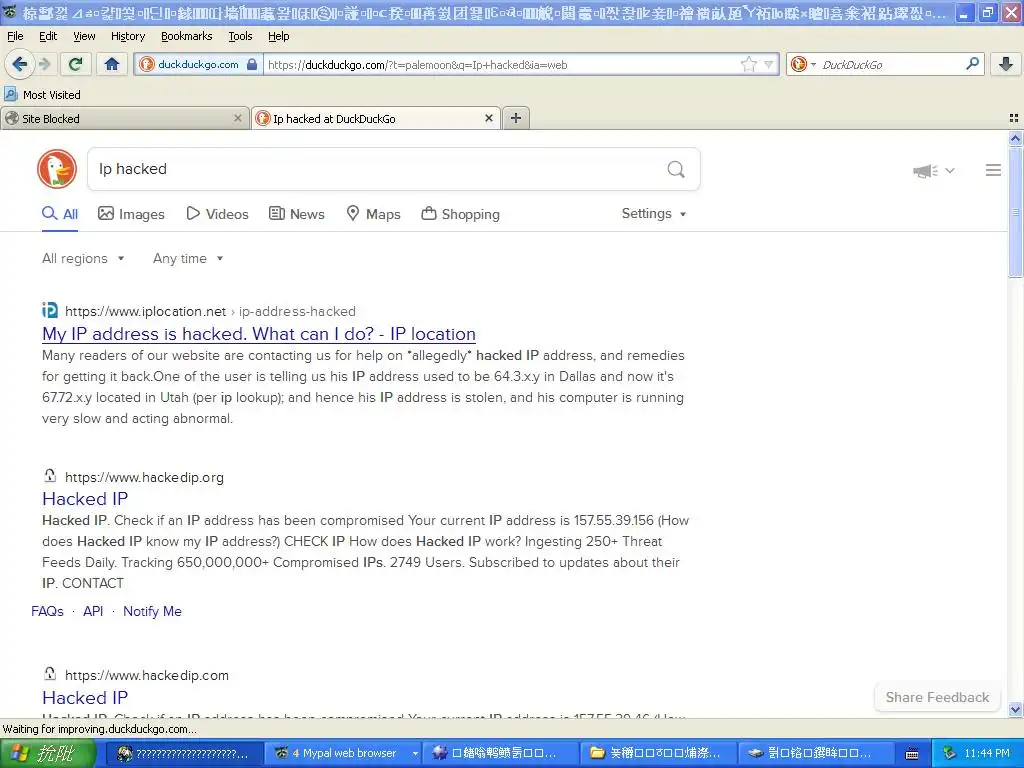Click the Forward navigation arrow
This screenshot has height=768, width=1024.
click(x=44, y=64)
